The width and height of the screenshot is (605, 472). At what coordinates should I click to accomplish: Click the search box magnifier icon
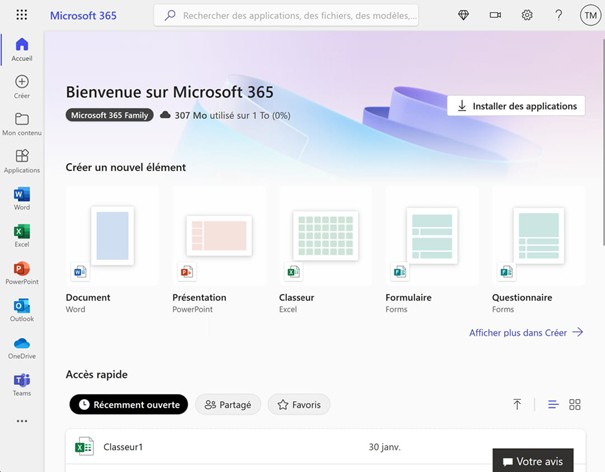point(170,15)
